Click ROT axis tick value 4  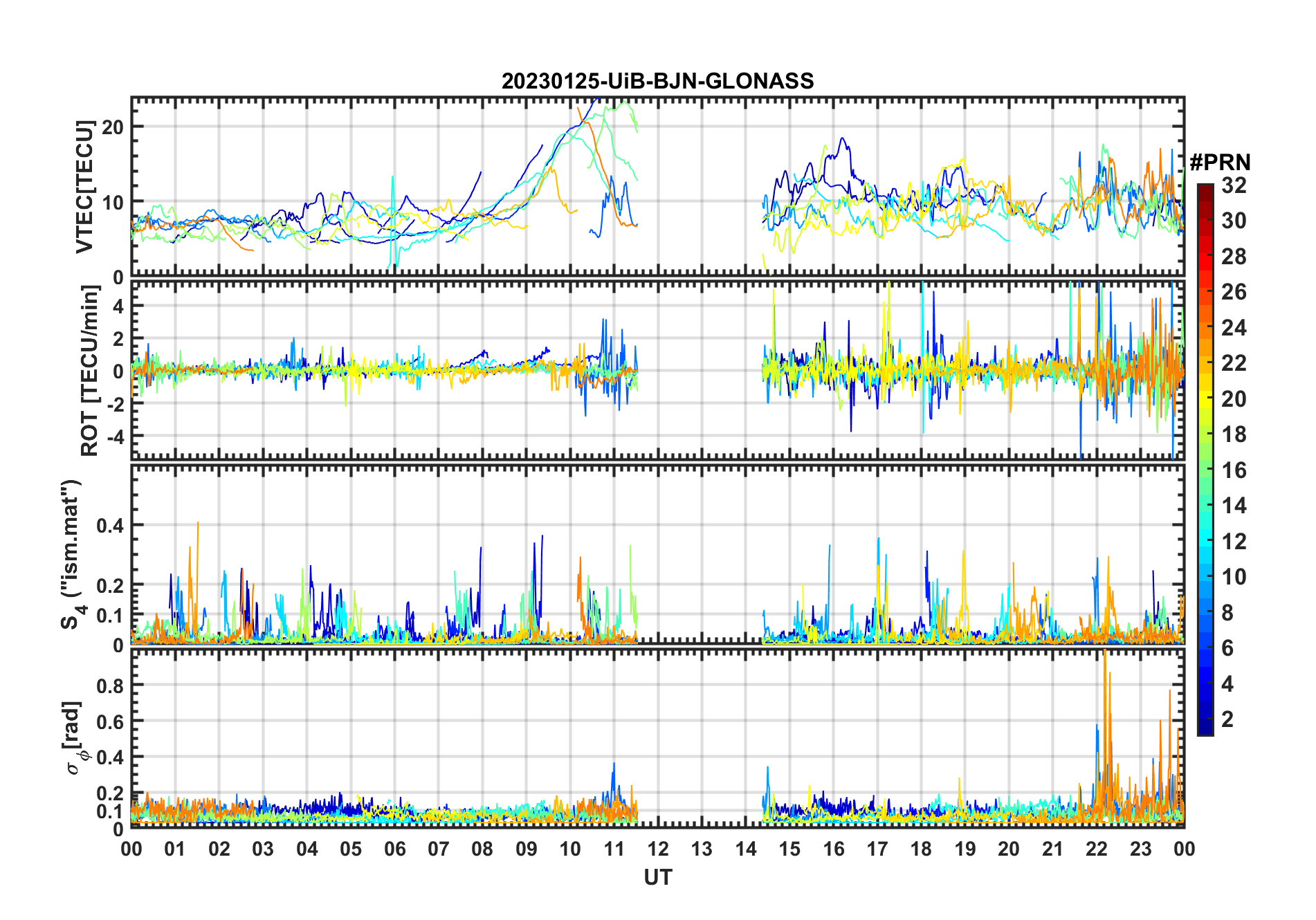[x=118, y=306]
